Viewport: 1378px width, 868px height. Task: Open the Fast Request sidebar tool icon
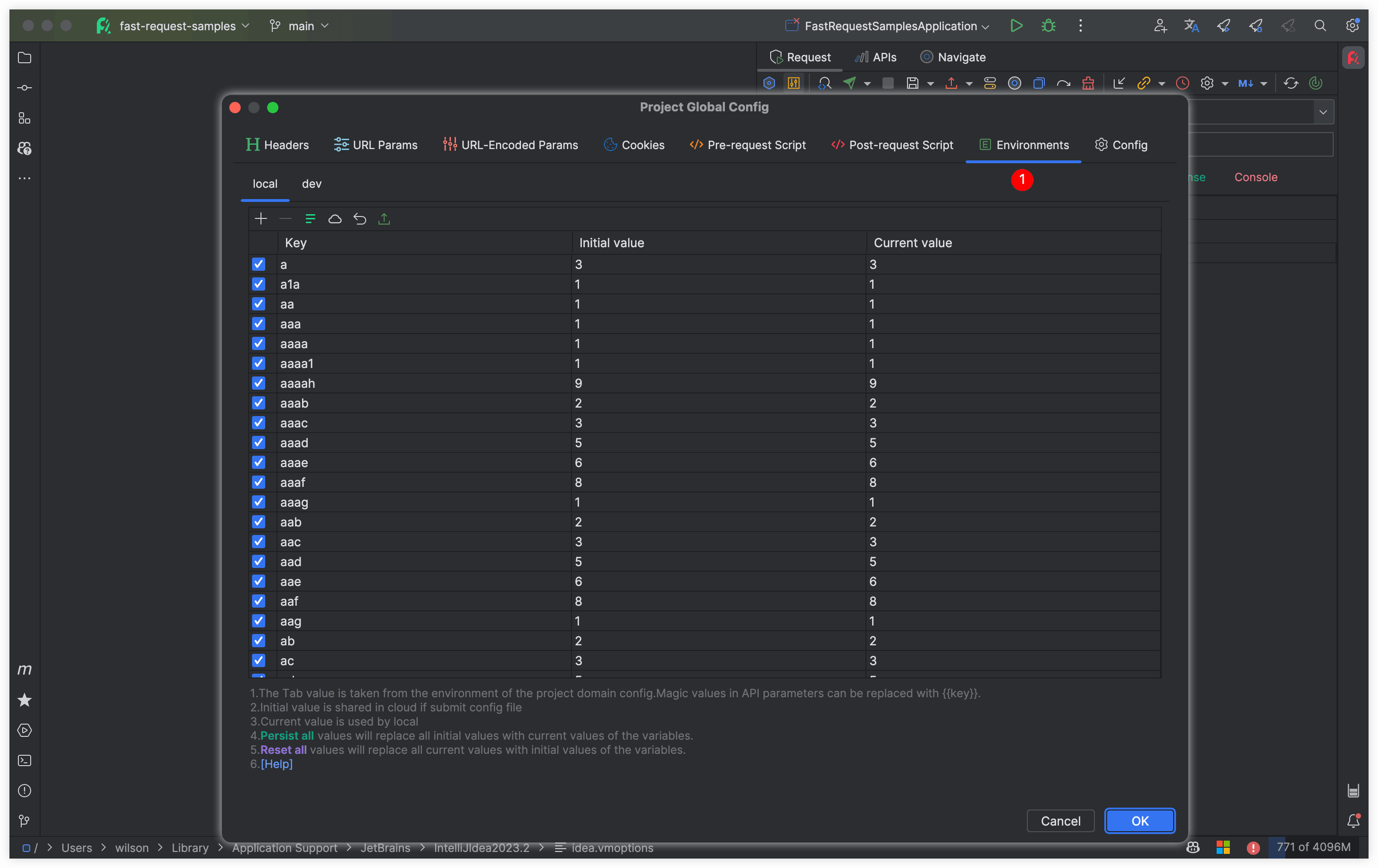click(1353, 57)
